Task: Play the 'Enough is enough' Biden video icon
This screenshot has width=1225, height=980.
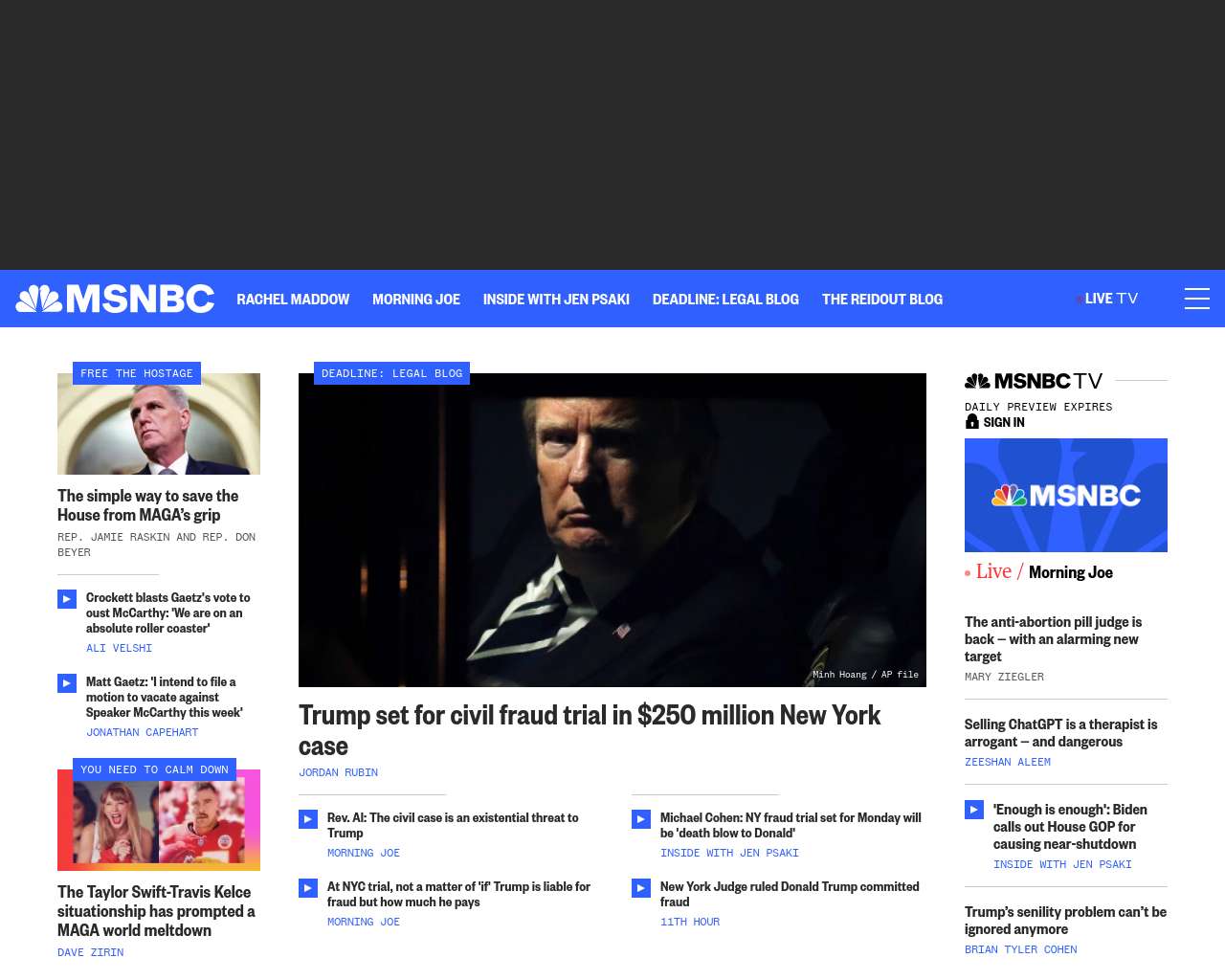Action: click(974, 810)
